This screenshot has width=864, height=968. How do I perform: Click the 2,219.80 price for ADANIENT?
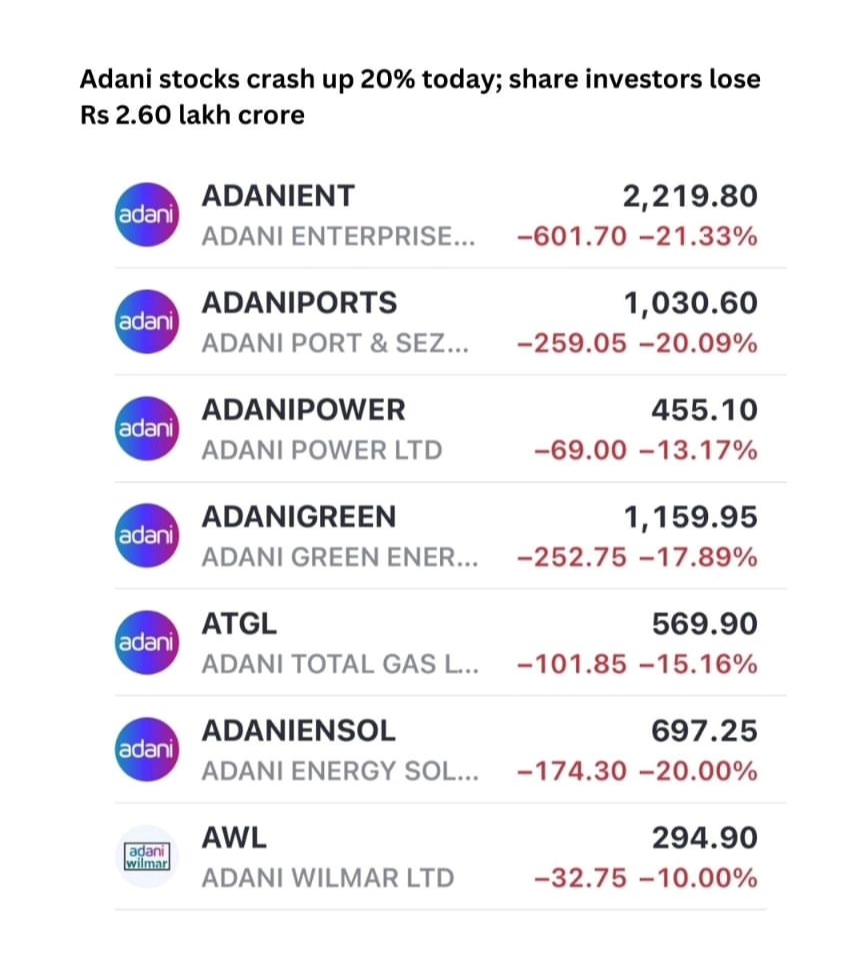pos(689,196)
